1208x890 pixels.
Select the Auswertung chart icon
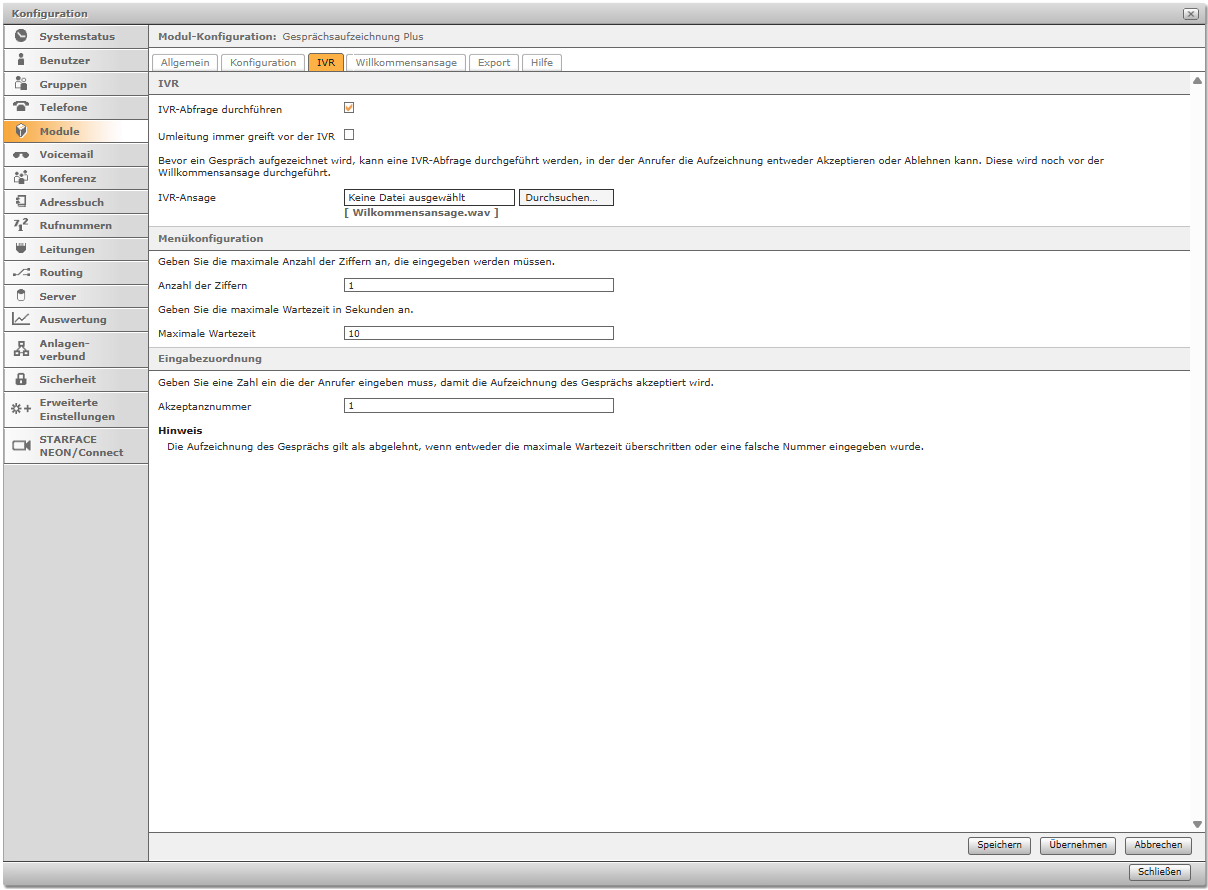[21, 320]
